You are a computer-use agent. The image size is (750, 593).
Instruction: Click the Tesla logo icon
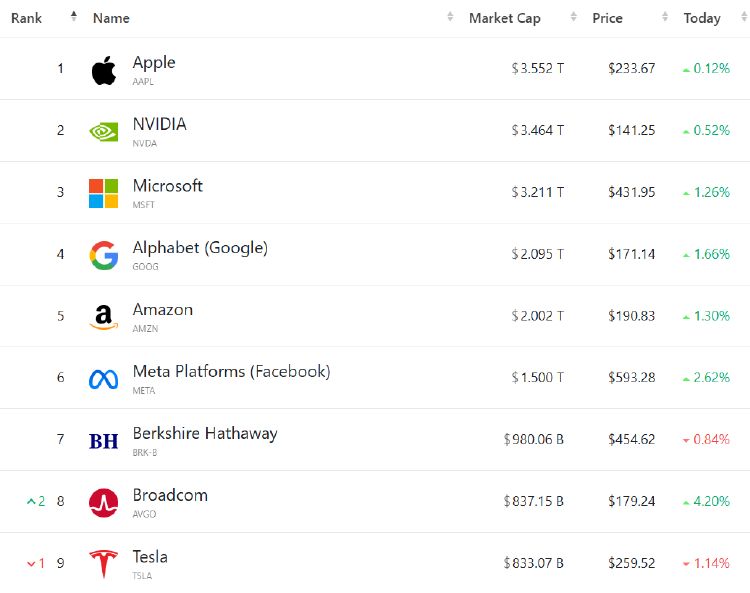point(104,564)
